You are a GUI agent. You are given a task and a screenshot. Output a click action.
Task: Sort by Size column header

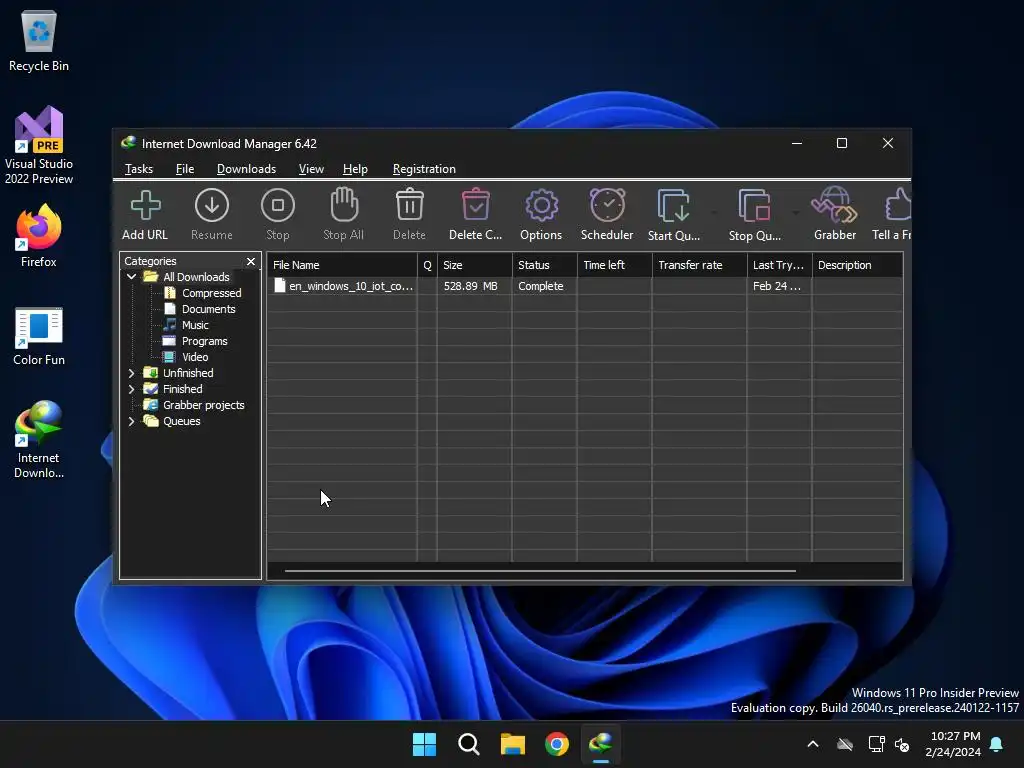(475, 265)
